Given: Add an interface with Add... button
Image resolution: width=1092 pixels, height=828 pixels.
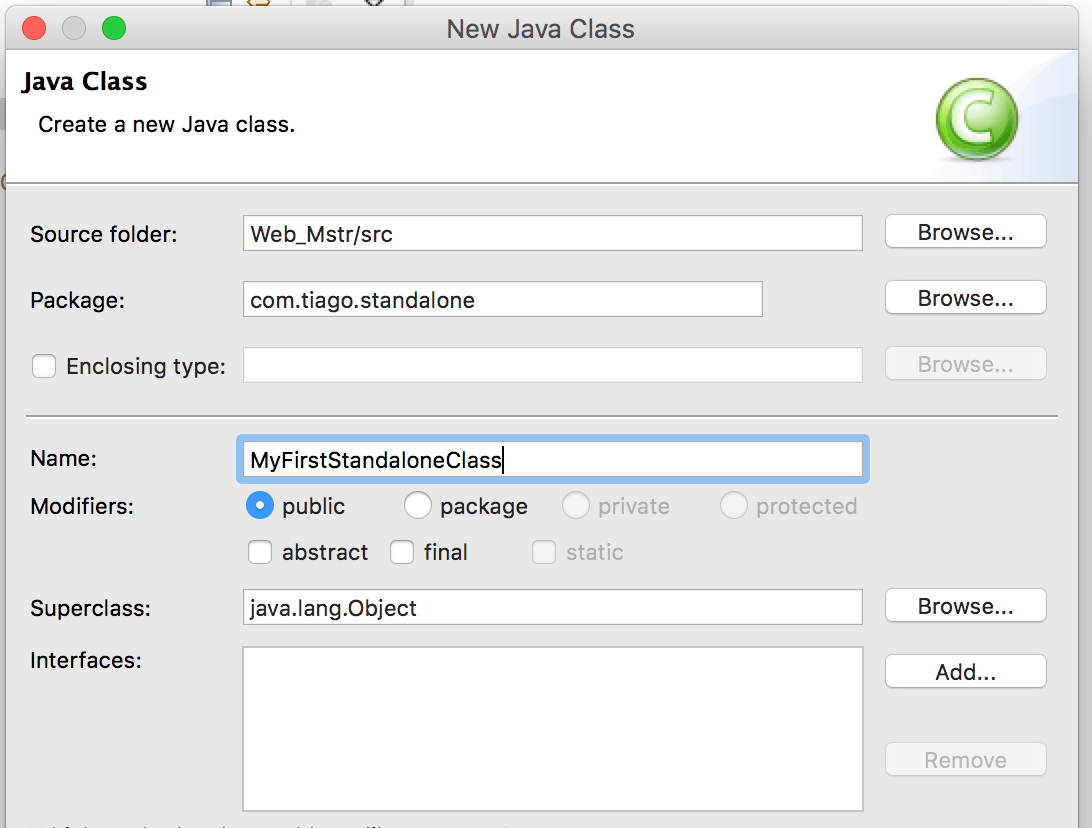Looking at the screenshot, I should pyautogui.click(x=965, y=672).
